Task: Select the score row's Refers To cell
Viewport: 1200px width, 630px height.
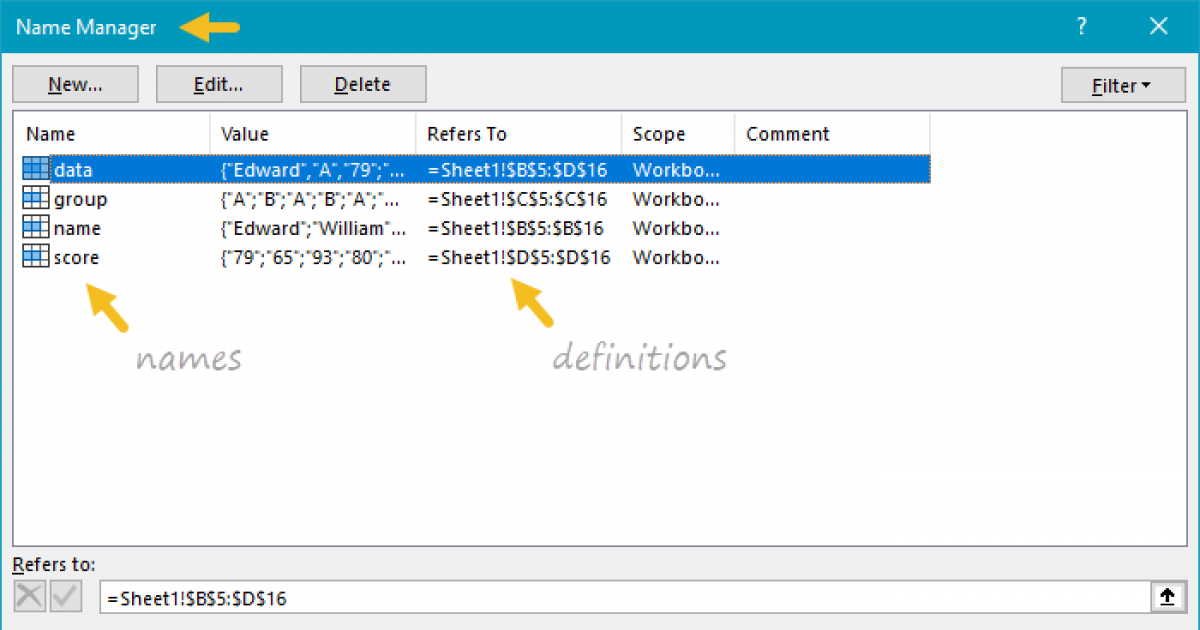Action: tap(518, 257)
